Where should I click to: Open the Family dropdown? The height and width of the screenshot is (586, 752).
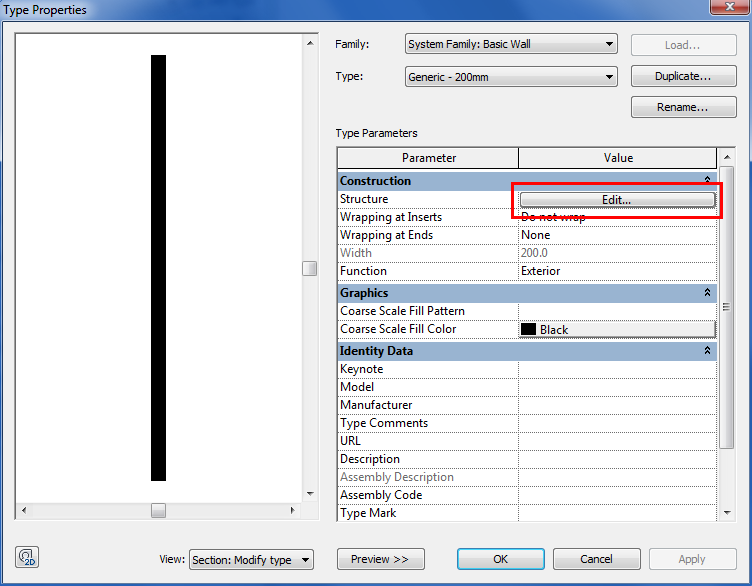(511, 44)
